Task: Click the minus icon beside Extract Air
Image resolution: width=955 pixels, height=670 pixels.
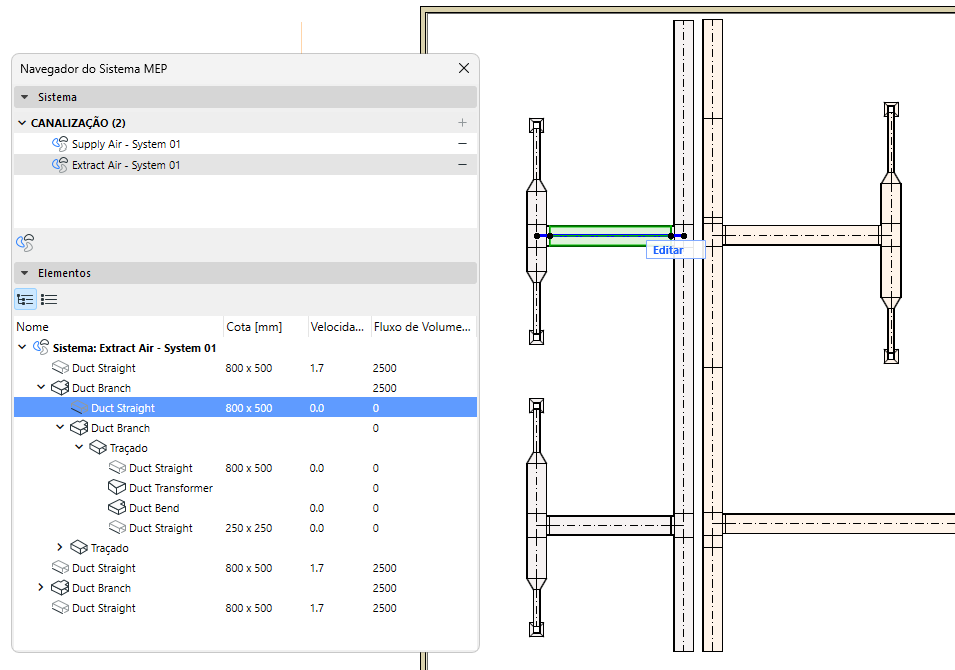Action: 462,165
